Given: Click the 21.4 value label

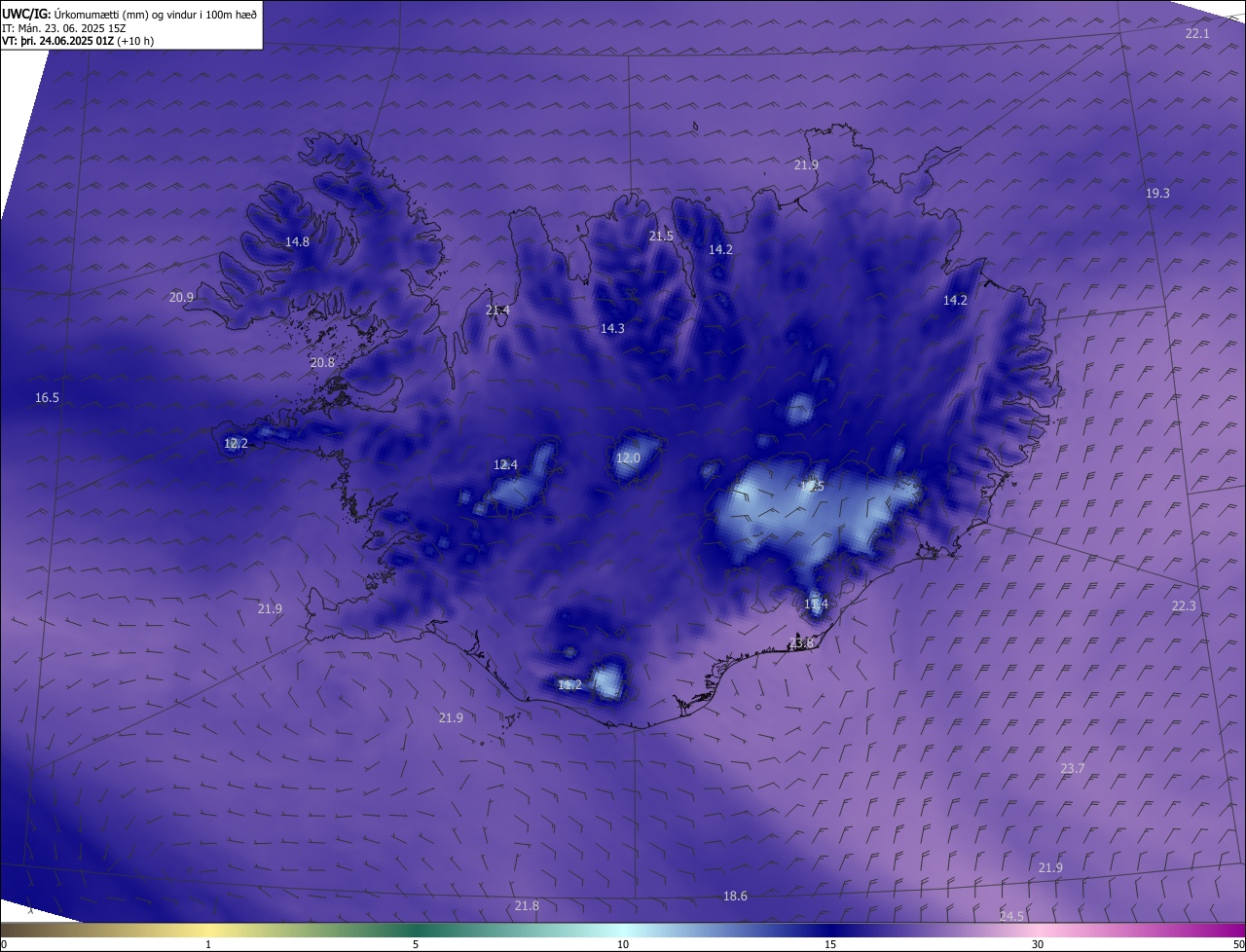Looking at the screenshot, I should coord(497,311).
